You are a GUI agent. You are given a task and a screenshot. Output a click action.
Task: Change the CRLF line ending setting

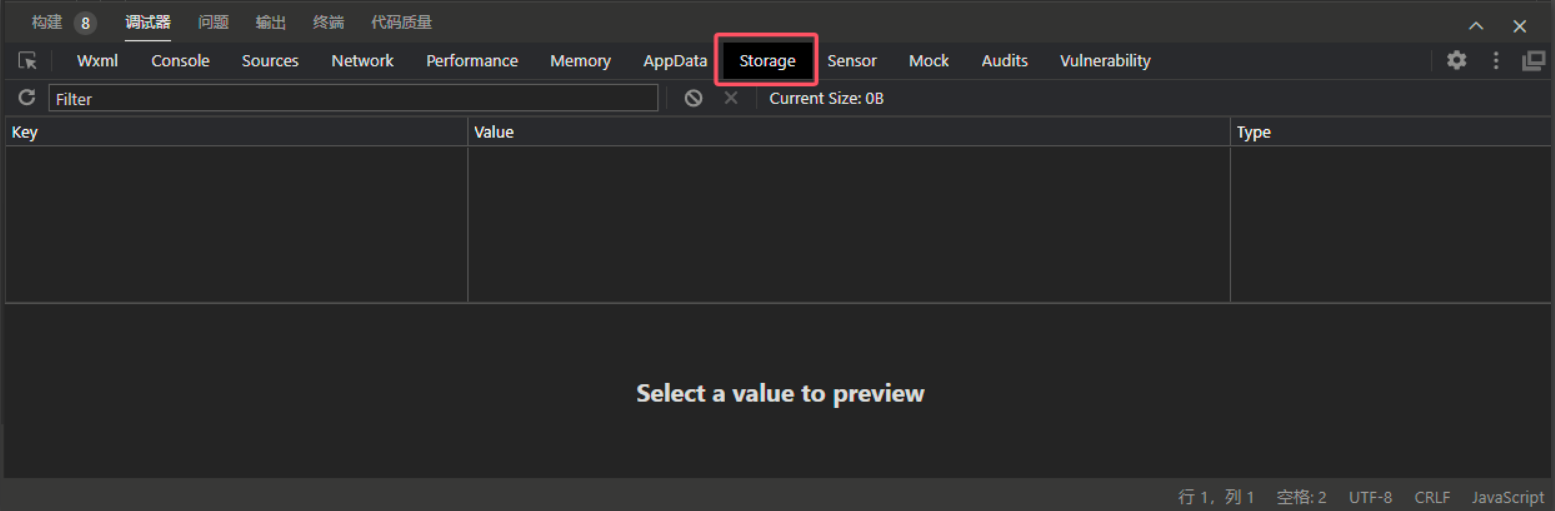pos(1432,497)
